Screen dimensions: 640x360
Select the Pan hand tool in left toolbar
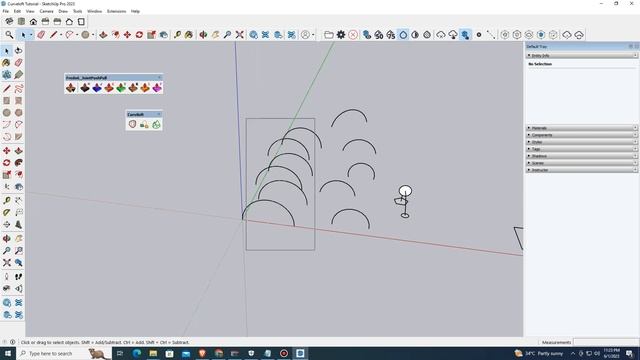pos(18,238)
